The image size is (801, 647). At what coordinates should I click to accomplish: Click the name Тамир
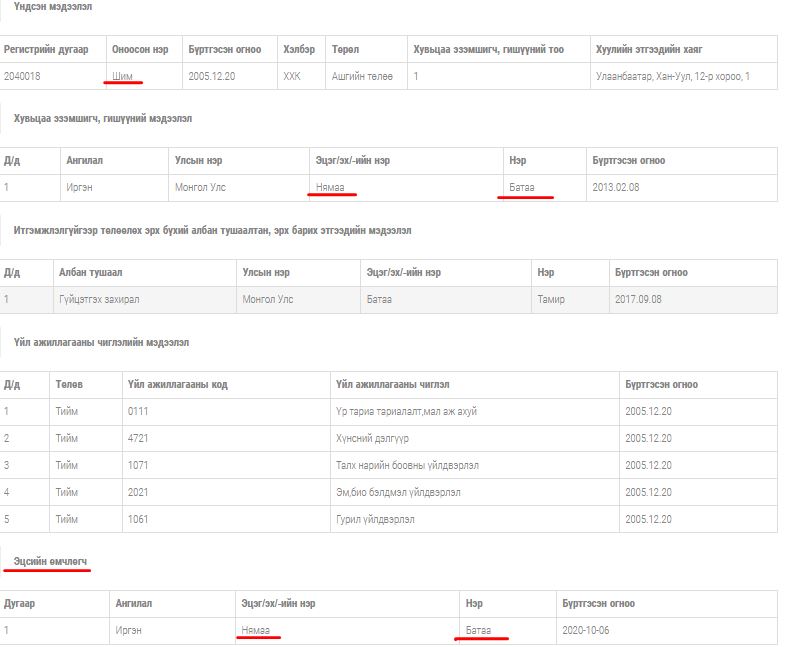click(551, 299)
